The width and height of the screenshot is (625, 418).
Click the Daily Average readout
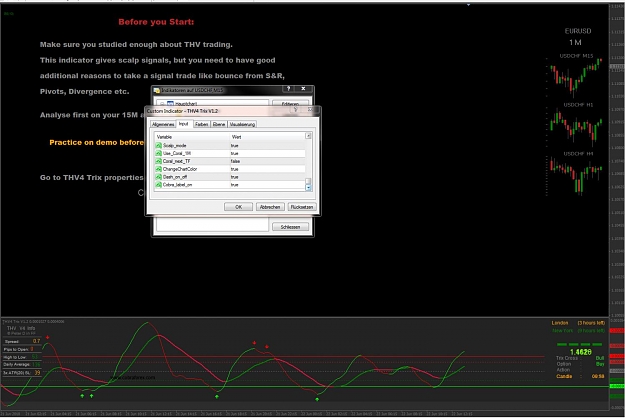coord(22,364)
